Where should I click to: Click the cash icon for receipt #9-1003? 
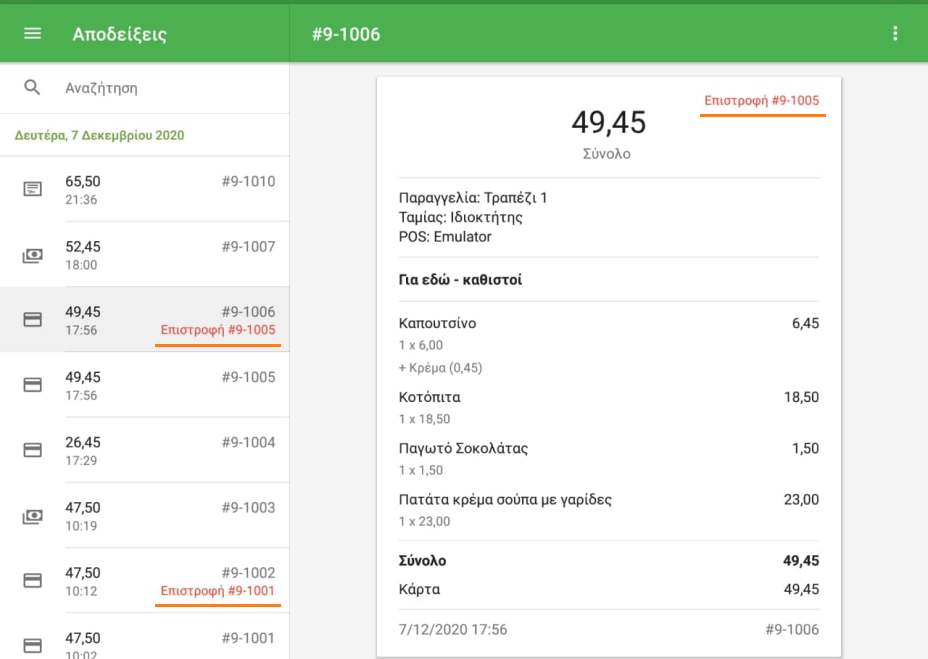32,516
